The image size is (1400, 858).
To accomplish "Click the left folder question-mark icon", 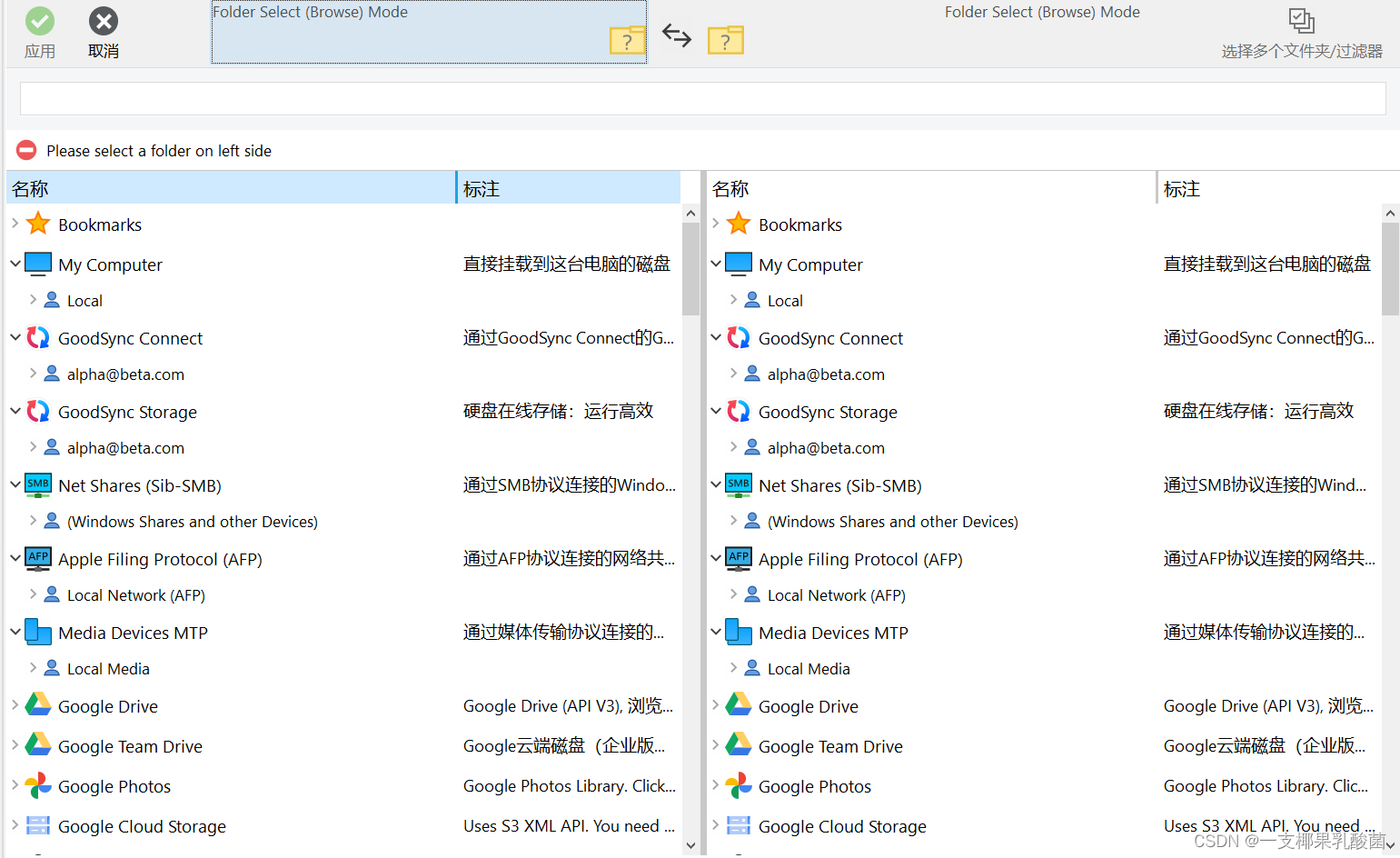I will tap(628, 40).
